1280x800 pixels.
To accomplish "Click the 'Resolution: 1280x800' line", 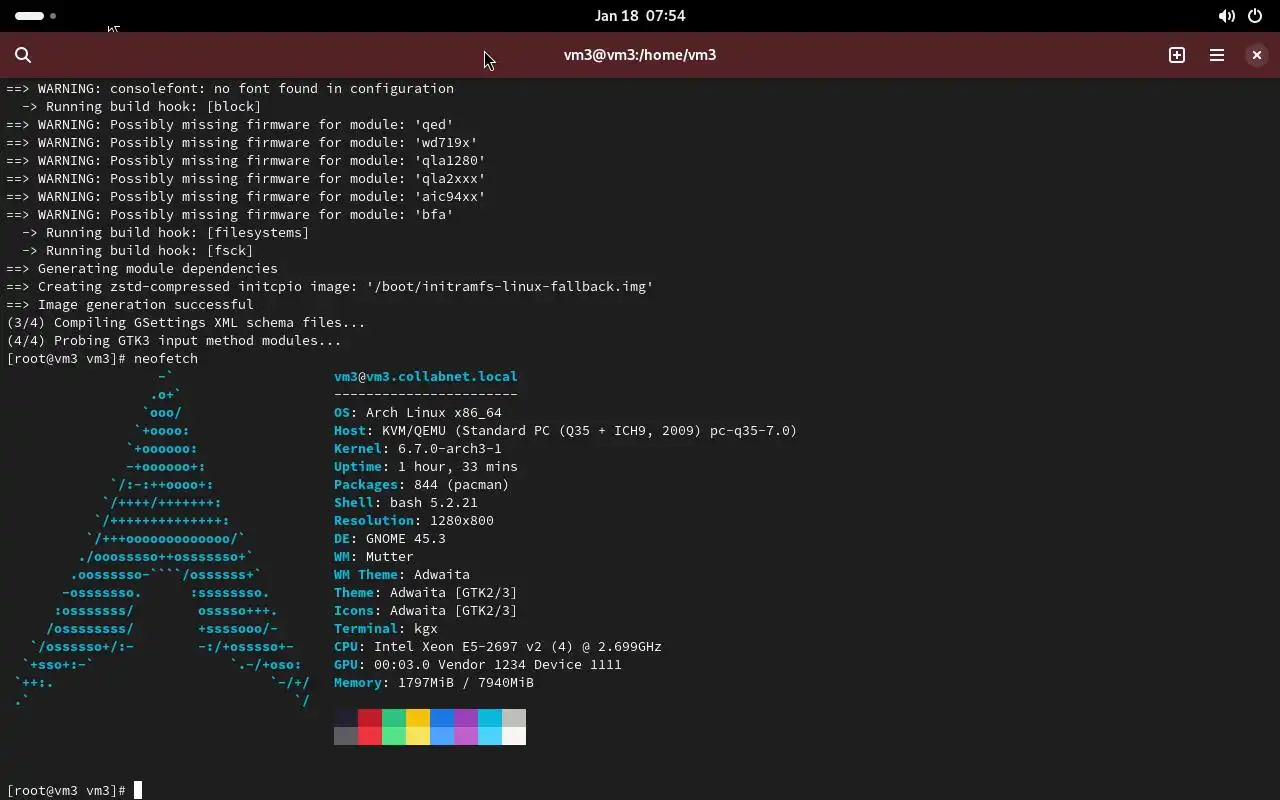I will (x=414, y=521).
